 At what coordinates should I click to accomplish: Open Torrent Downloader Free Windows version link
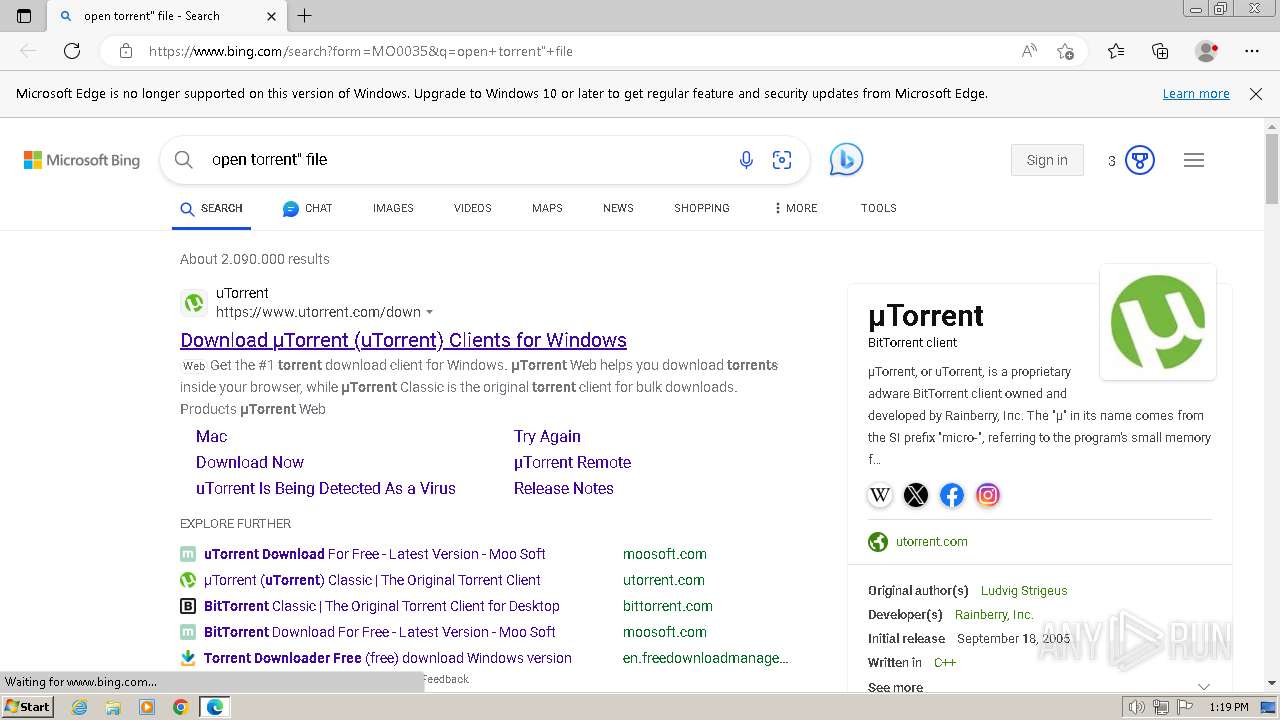[x=388, y=658]
